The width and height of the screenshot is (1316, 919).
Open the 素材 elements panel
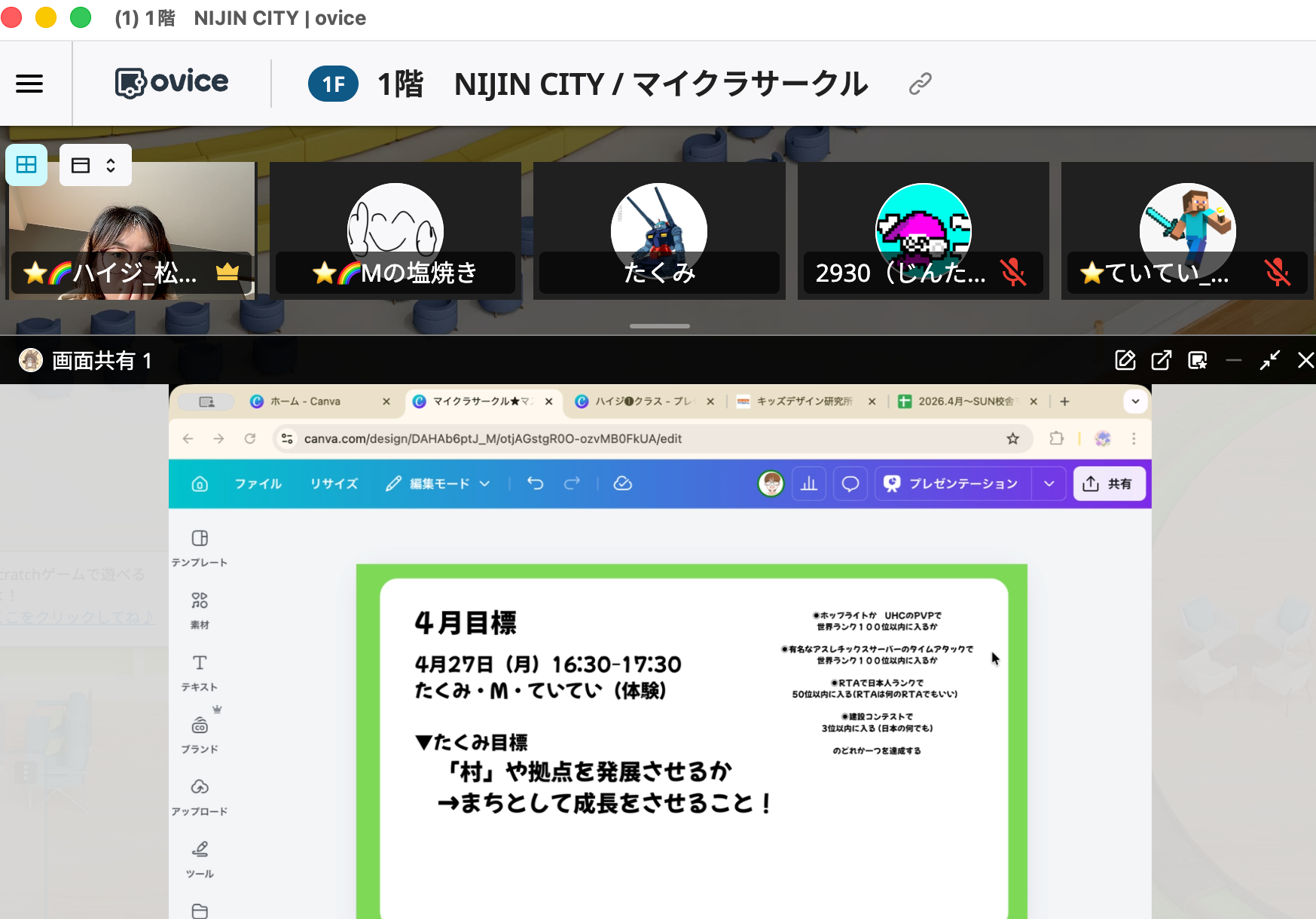[x=200, y=610]
